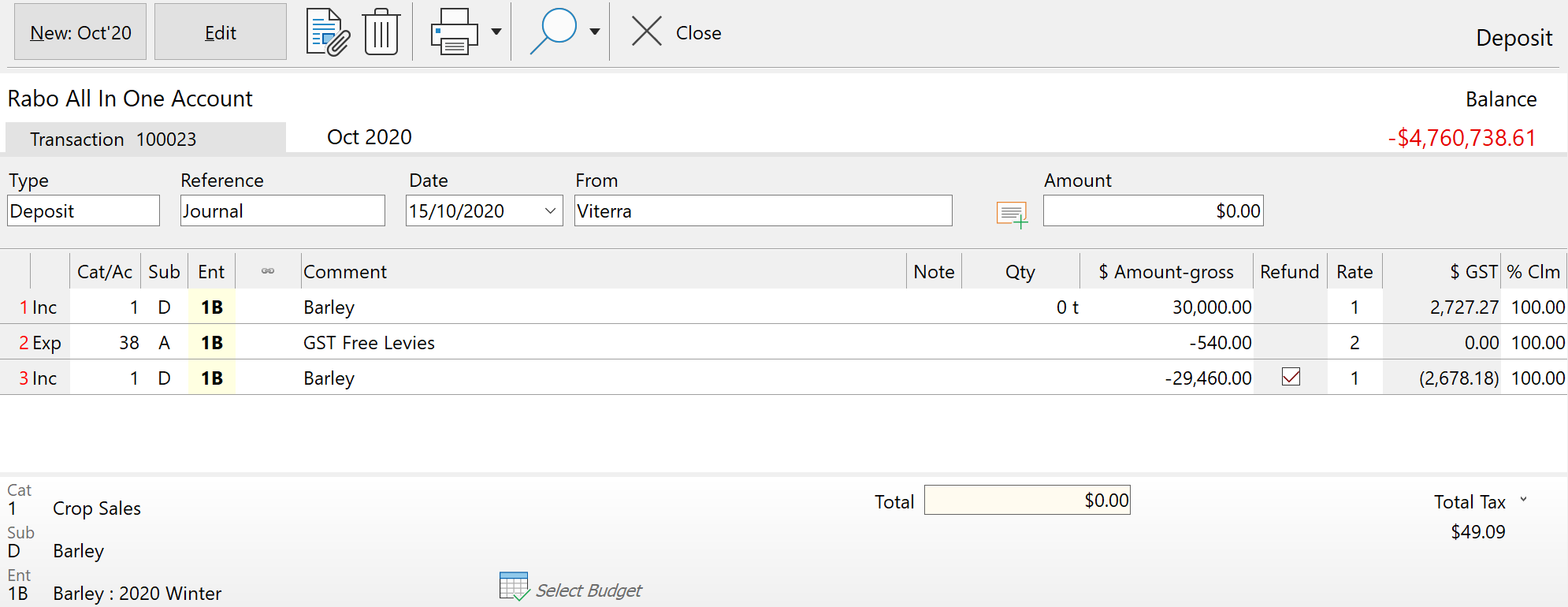Click the balance -$4,760,738.61
The image size is (1568, 607).
click(1462, 138)
